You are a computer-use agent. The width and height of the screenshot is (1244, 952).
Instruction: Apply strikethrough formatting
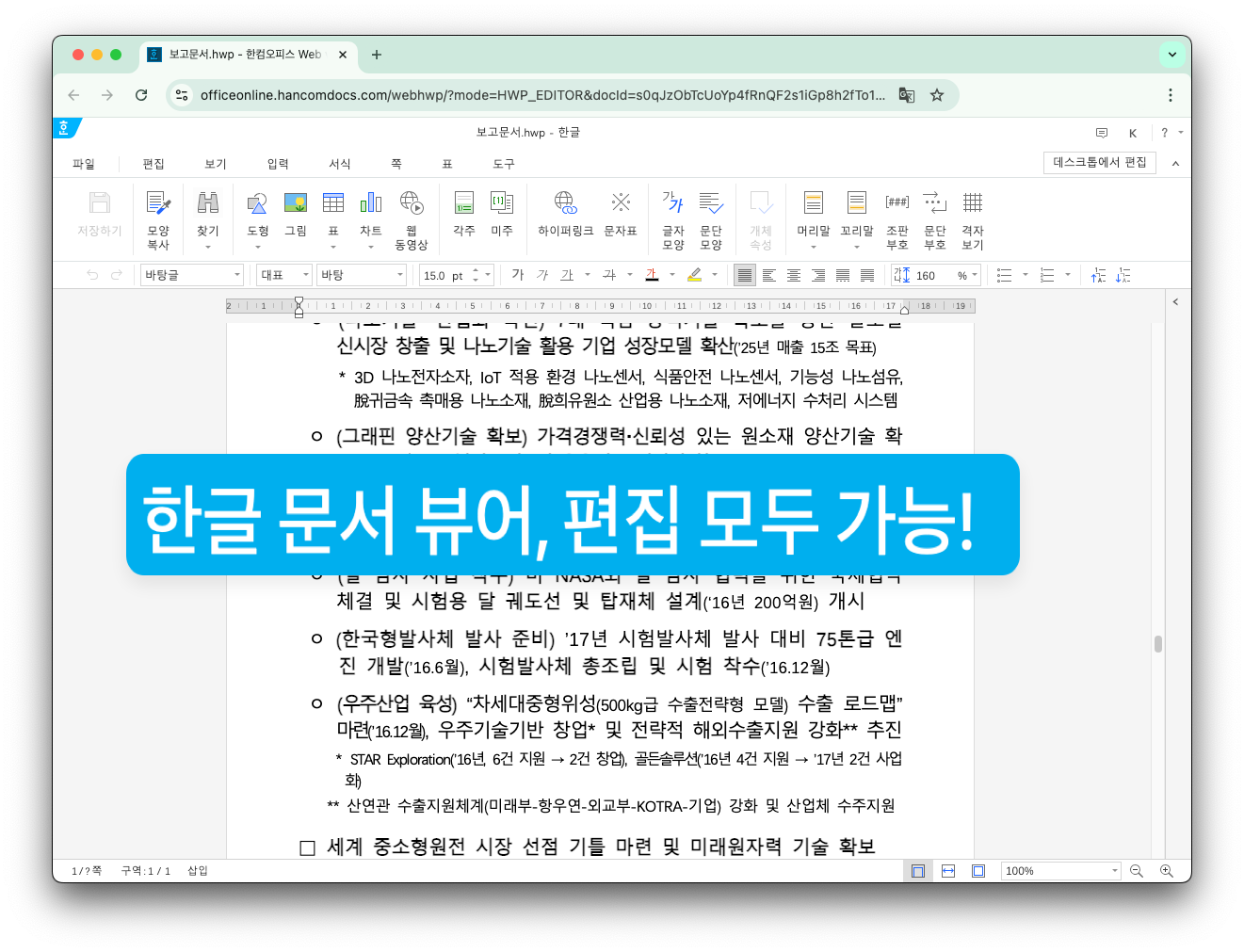pyautogui.click(x=609, y=275)
